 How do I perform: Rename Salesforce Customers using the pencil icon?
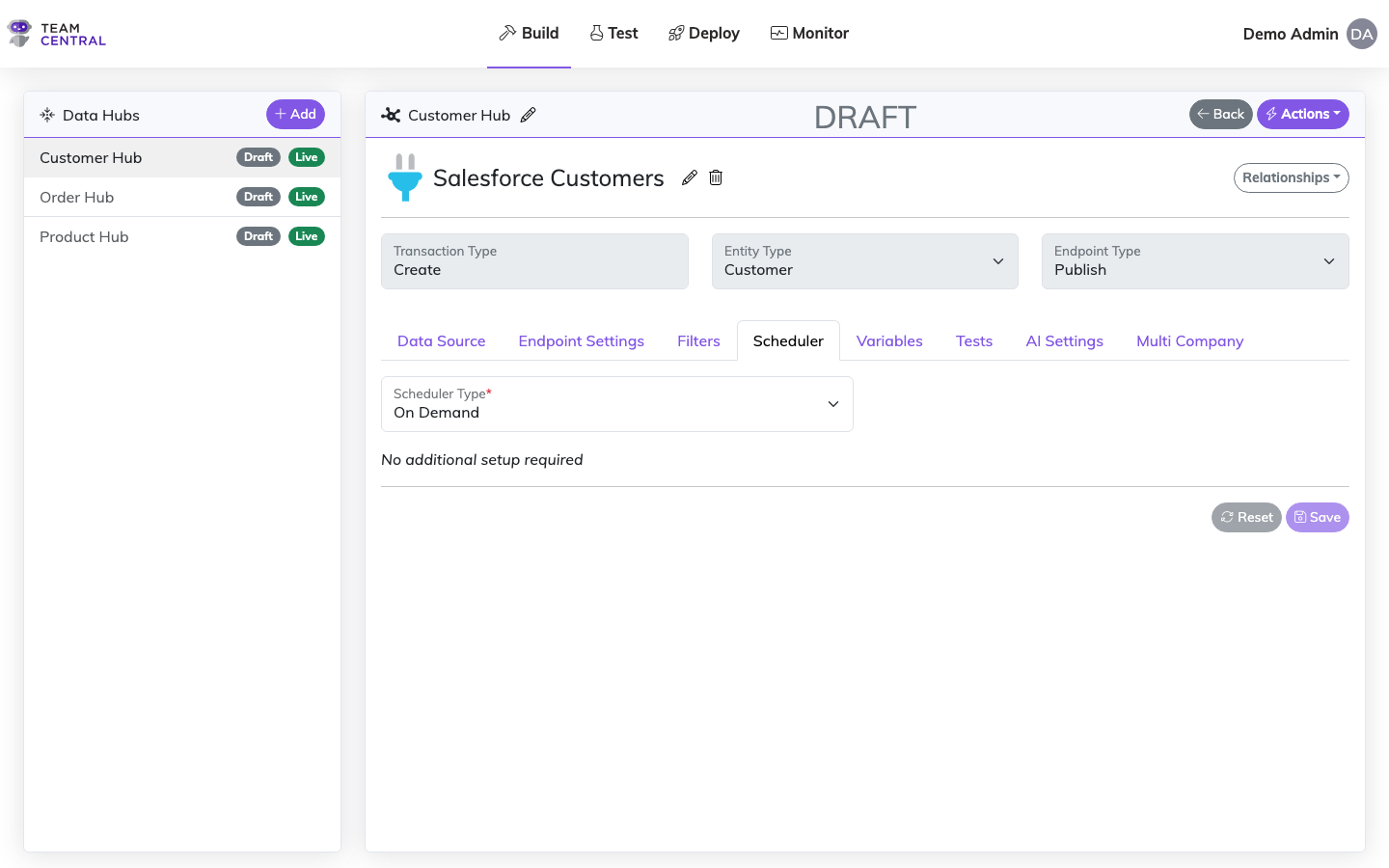pyautogui.click(x=689, y=177)
